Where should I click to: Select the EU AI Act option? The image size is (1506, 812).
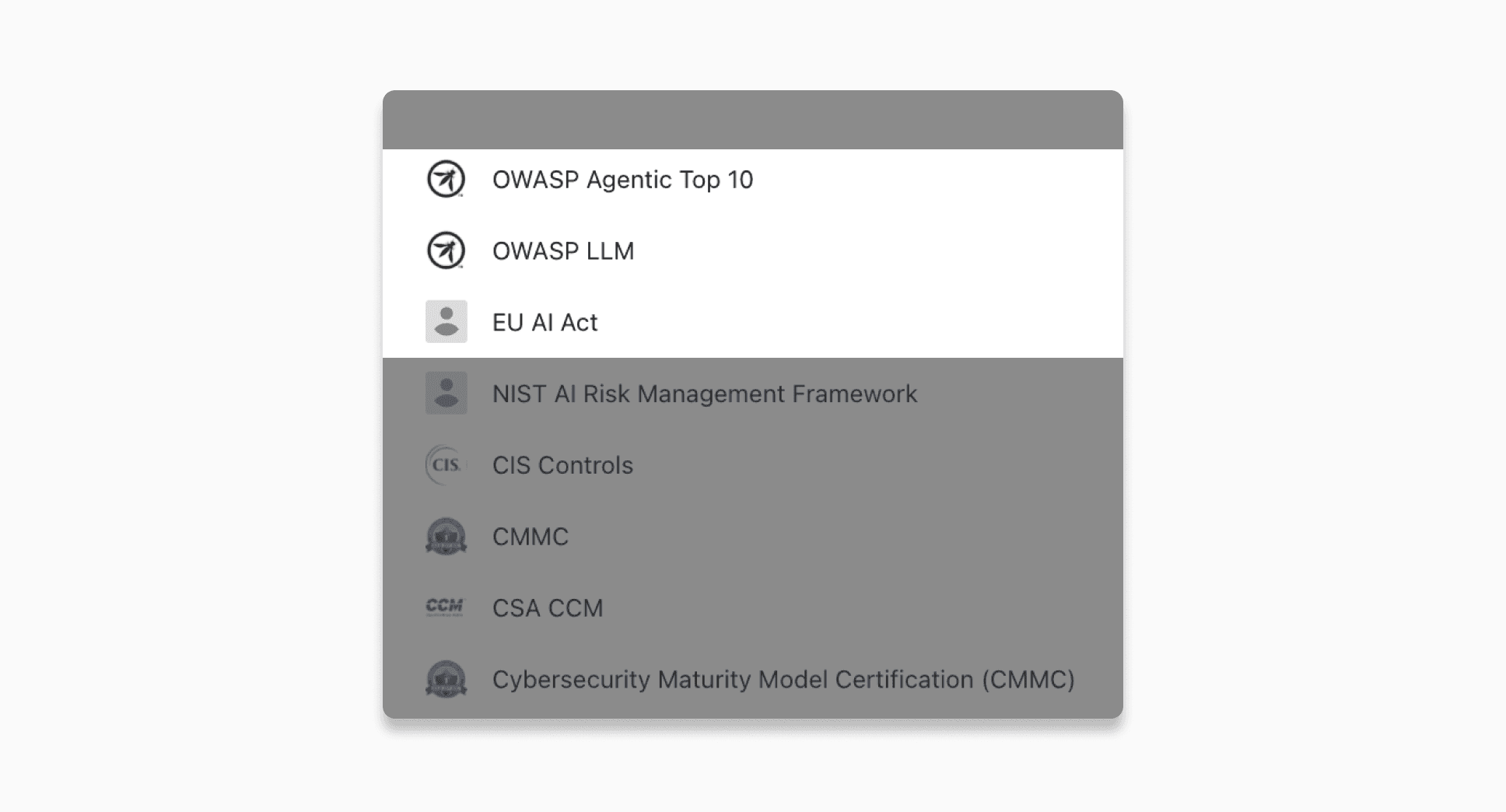(x=545, y=323)
